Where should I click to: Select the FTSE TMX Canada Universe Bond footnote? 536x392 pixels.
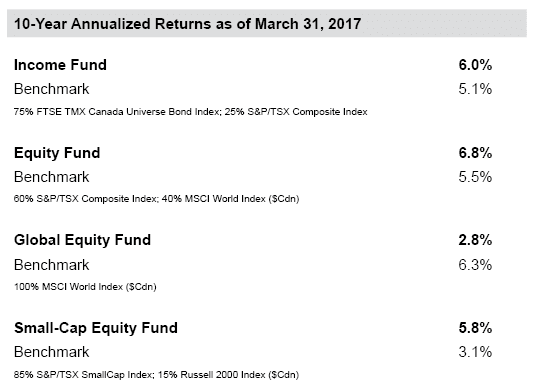190,112
